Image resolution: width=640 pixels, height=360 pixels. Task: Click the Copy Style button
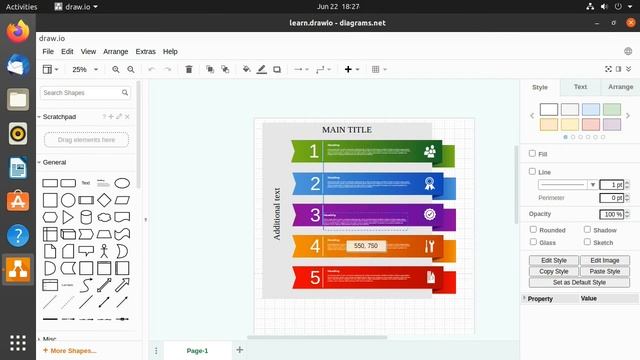554,271
